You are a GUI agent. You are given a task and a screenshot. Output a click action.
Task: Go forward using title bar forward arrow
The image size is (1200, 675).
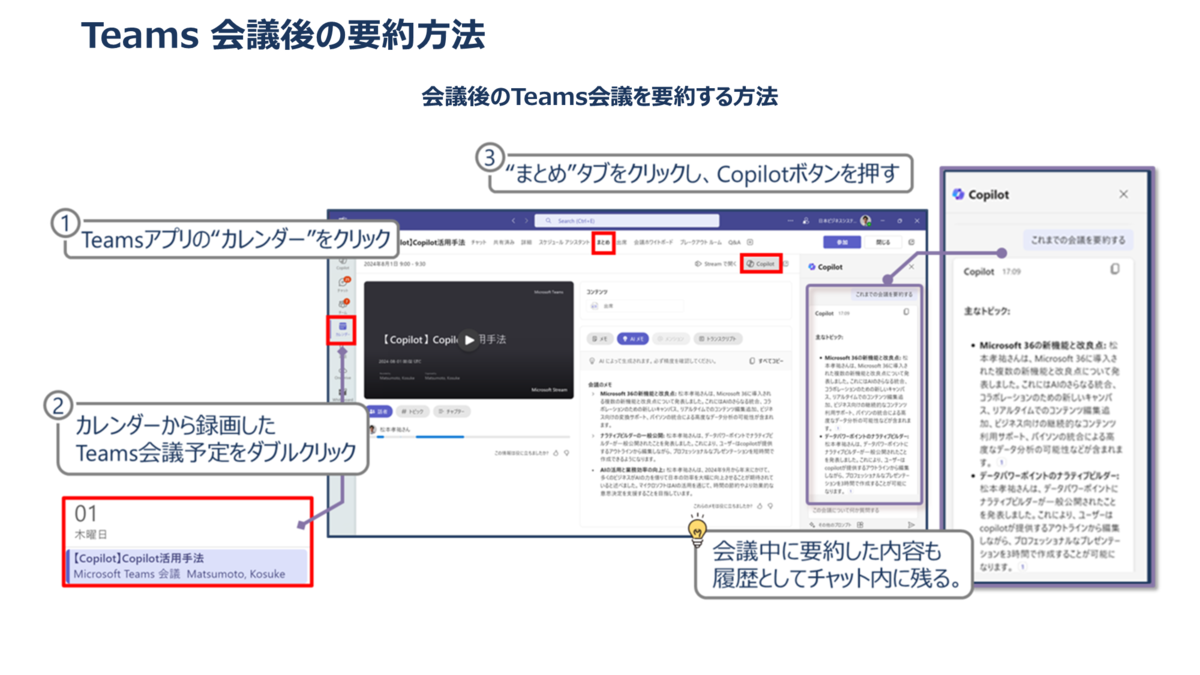[525, 220]
